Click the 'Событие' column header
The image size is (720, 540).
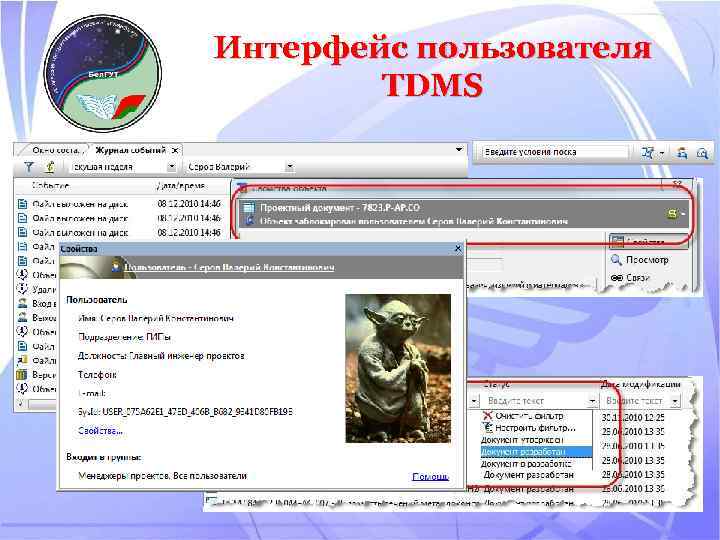pyautogui.click(x=51, y=186)
